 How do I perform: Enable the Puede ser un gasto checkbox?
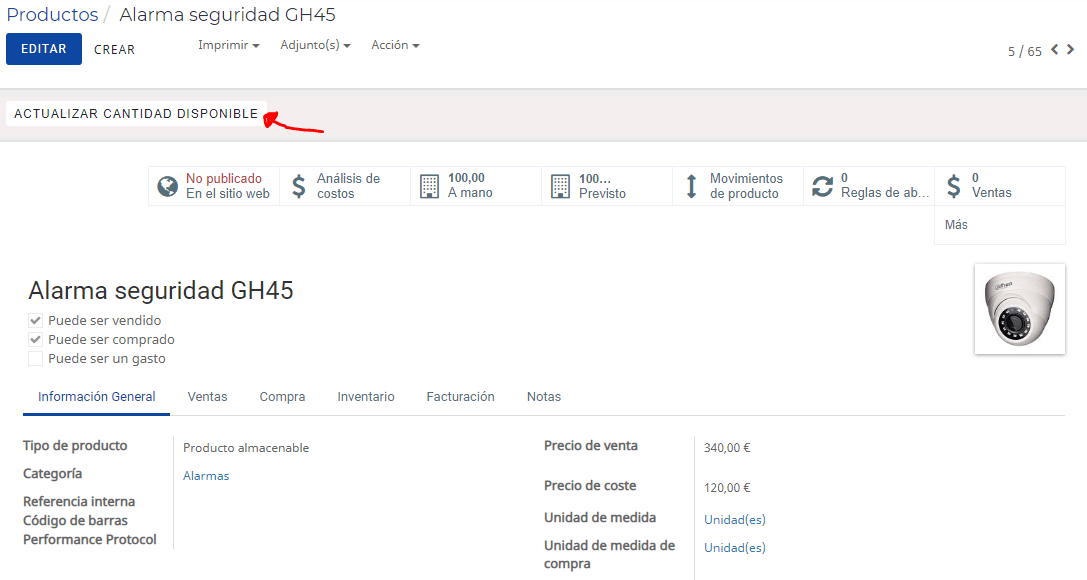[35, 358]
